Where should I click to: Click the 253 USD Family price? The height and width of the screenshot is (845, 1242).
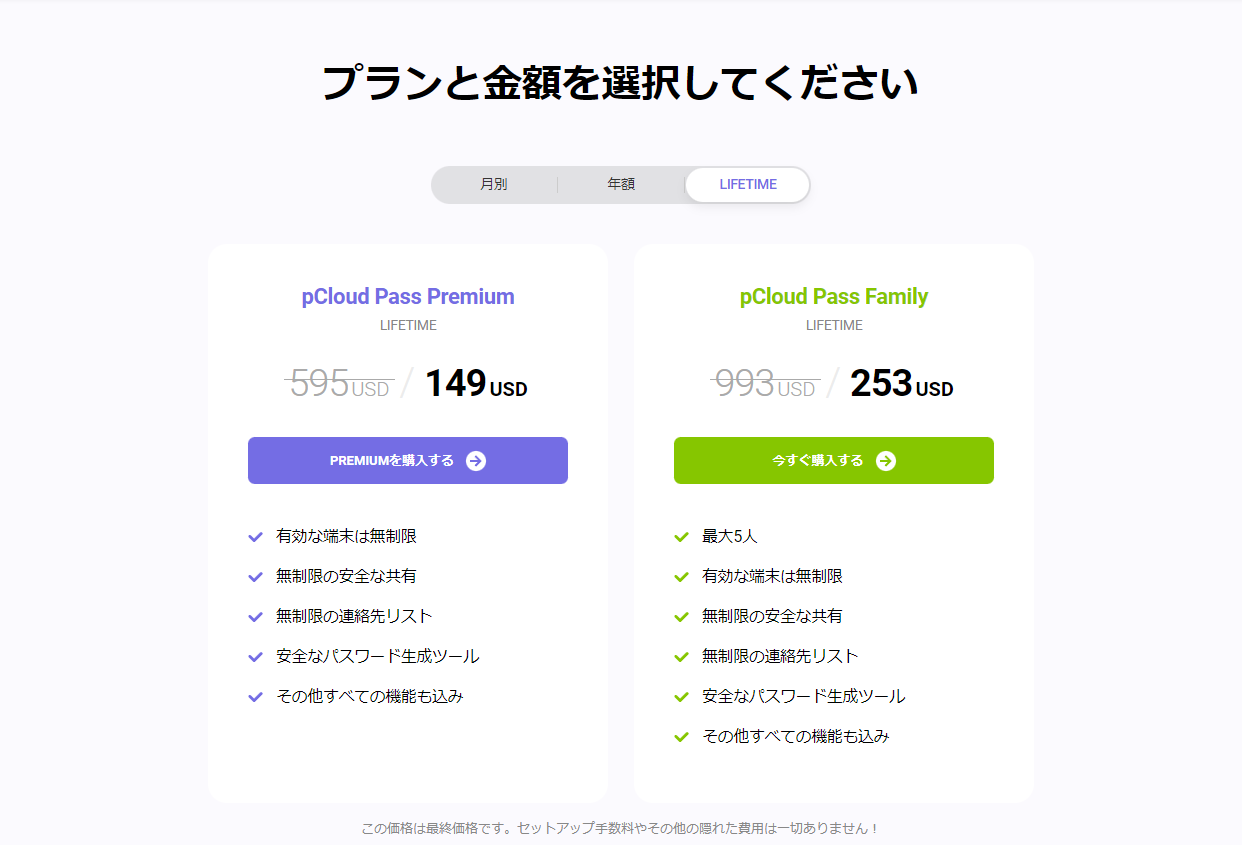(x=902, y=384)
